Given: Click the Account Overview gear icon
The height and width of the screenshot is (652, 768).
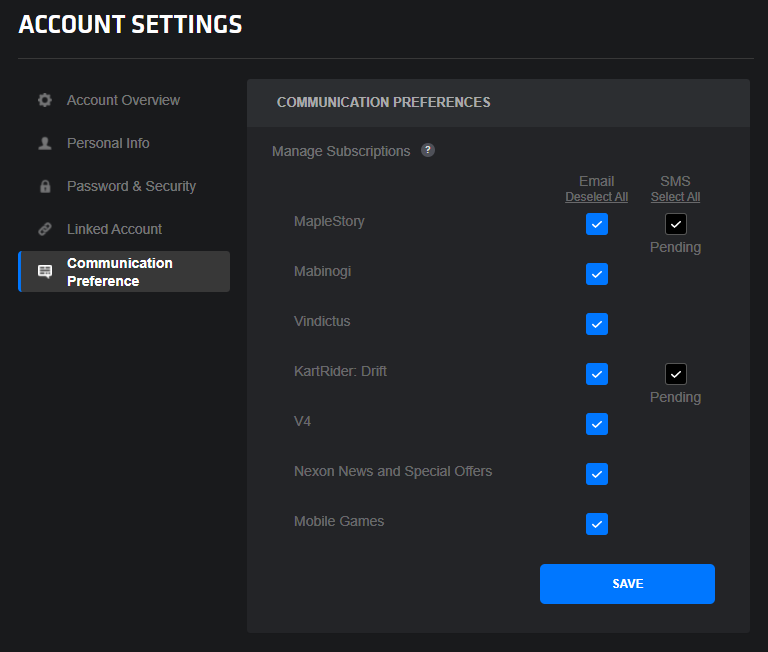Looking at the screenshot, I should [45, 100].
